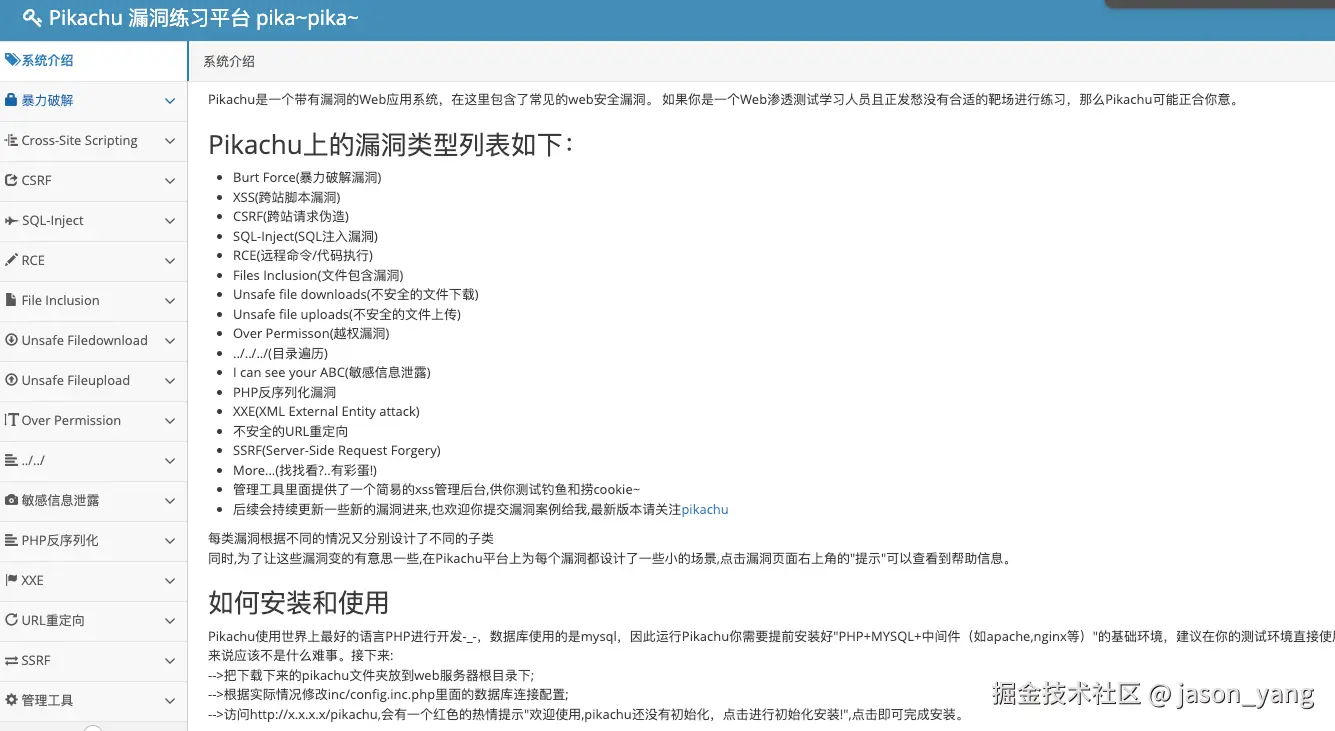1335x731 pixels.
Task: Click the PHP反序列化漏洞 list item
Action: 285,392
